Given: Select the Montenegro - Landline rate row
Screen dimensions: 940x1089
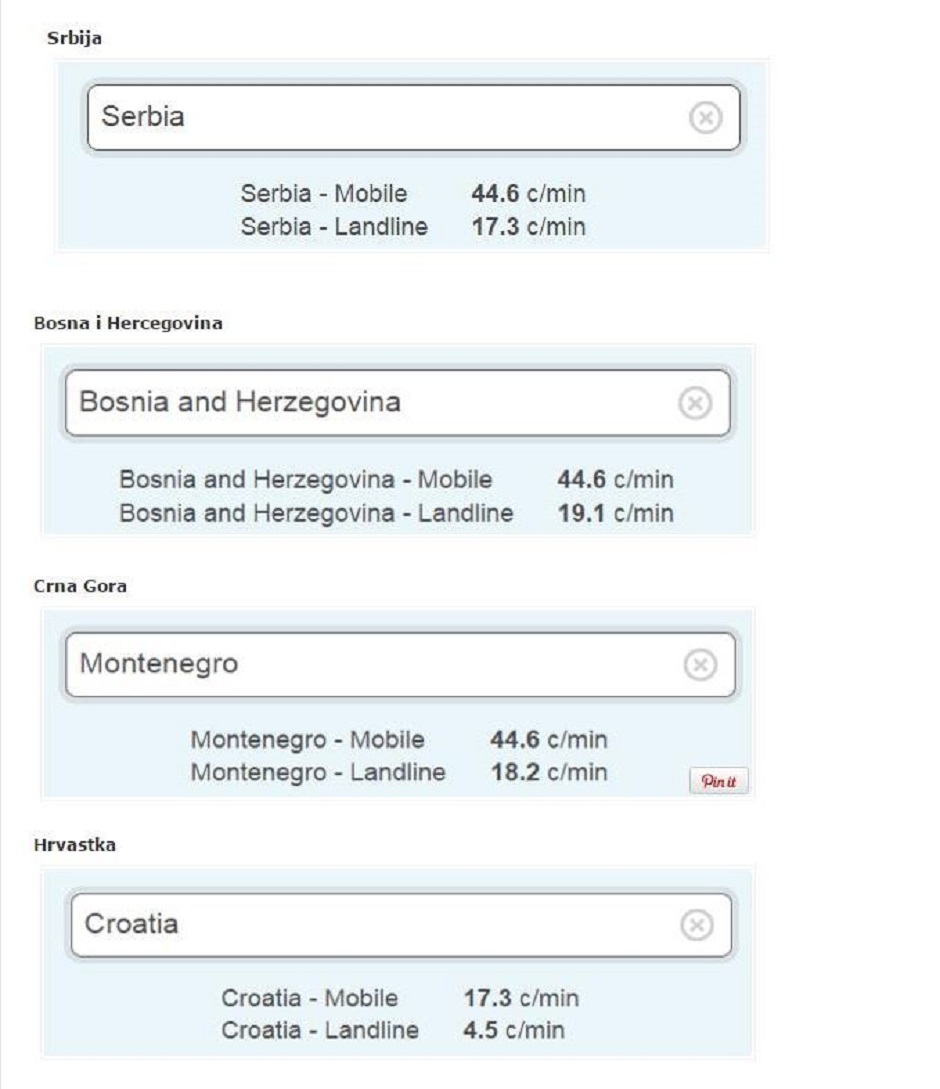Looking at the screenshot, I should [x=398, y=772].
